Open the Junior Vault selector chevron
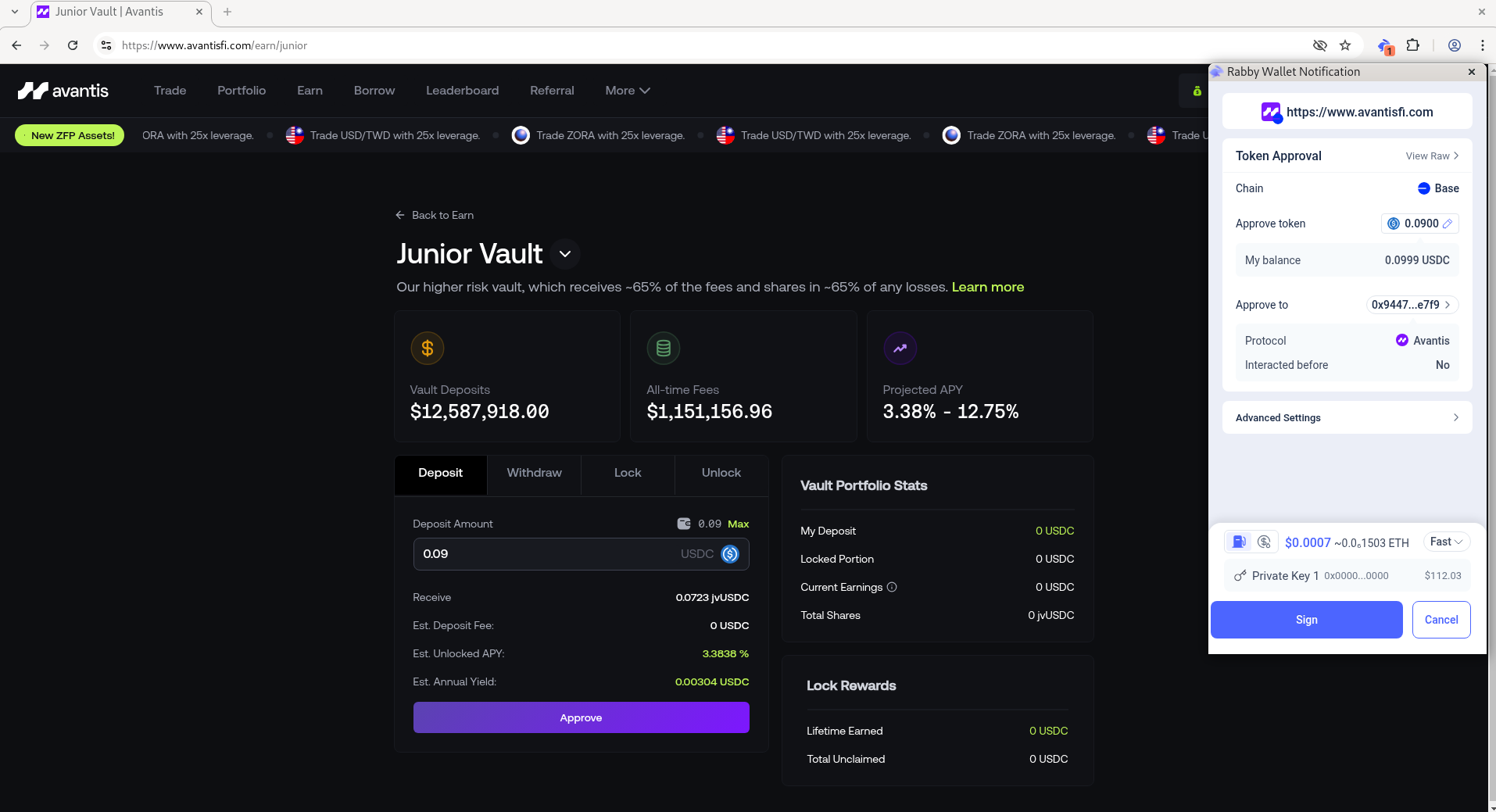 pyautogui.click(x=565, y=254)
